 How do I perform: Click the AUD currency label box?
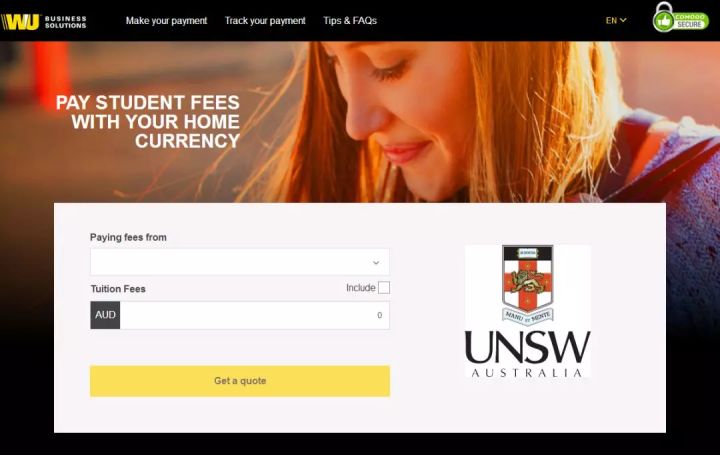[x=105, y=315]
